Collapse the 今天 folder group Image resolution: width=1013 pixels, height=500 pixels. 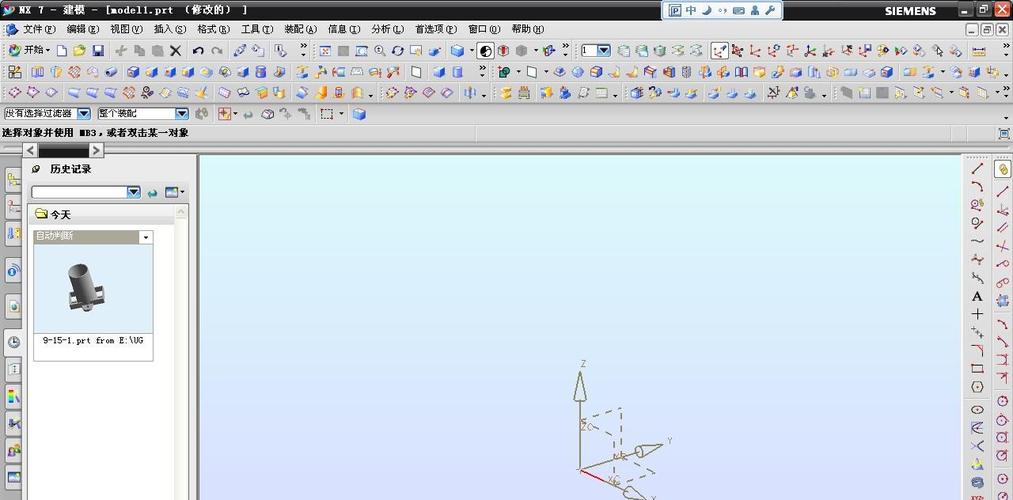(42, 214)
